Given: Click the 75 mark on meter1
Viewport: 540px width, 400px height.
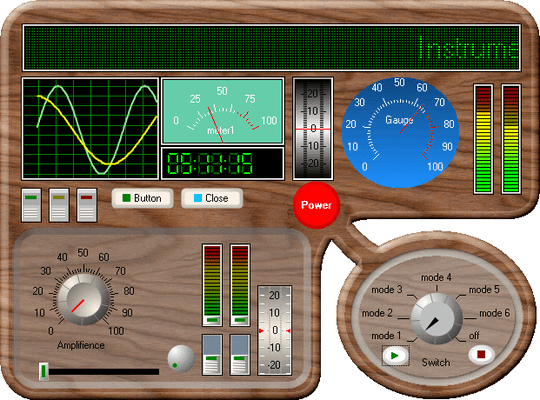Looking at the screenshot, I should tap(250, 99).
